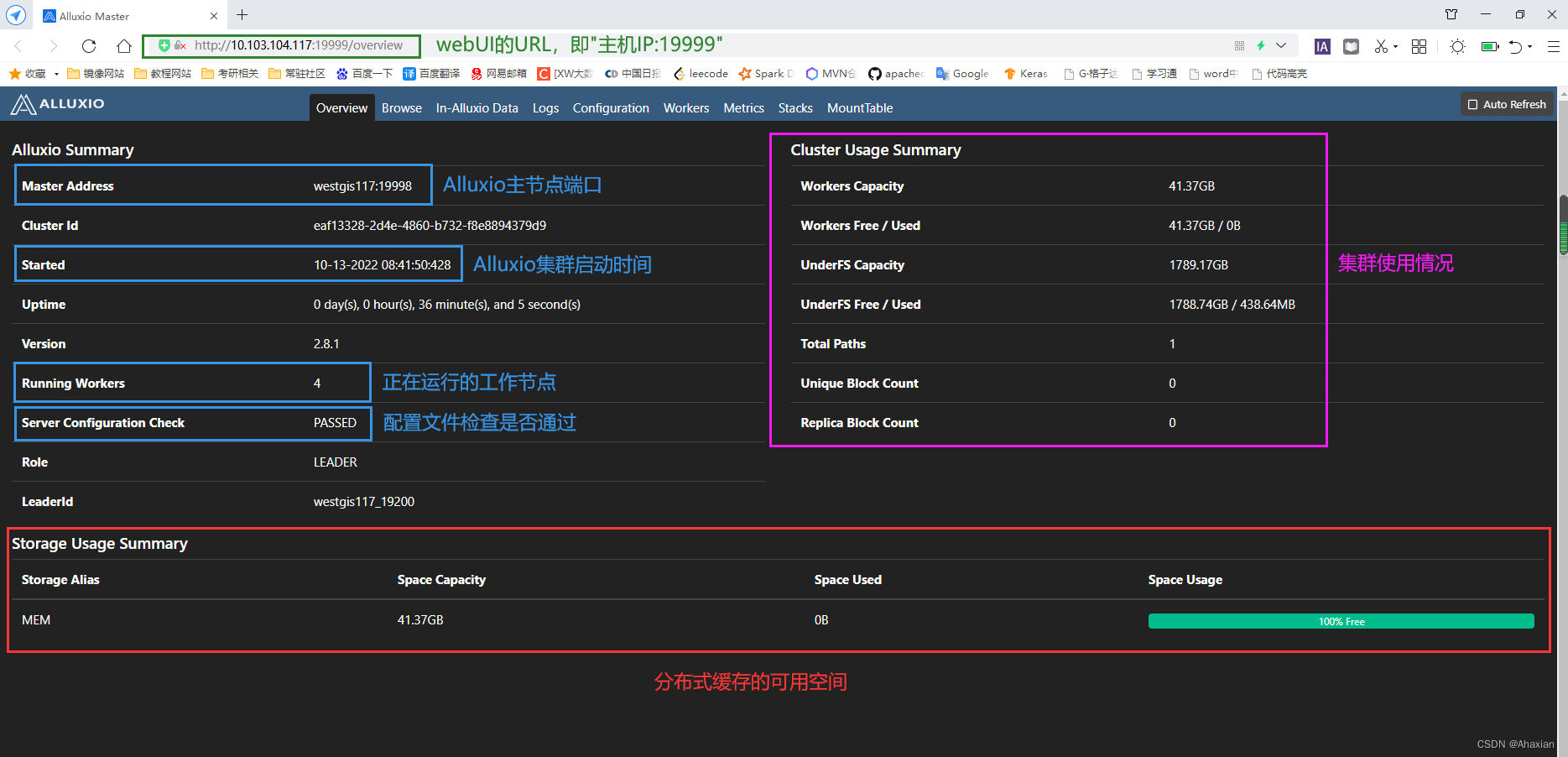Open the In-Alluxio Data tab

coord(477,108)
